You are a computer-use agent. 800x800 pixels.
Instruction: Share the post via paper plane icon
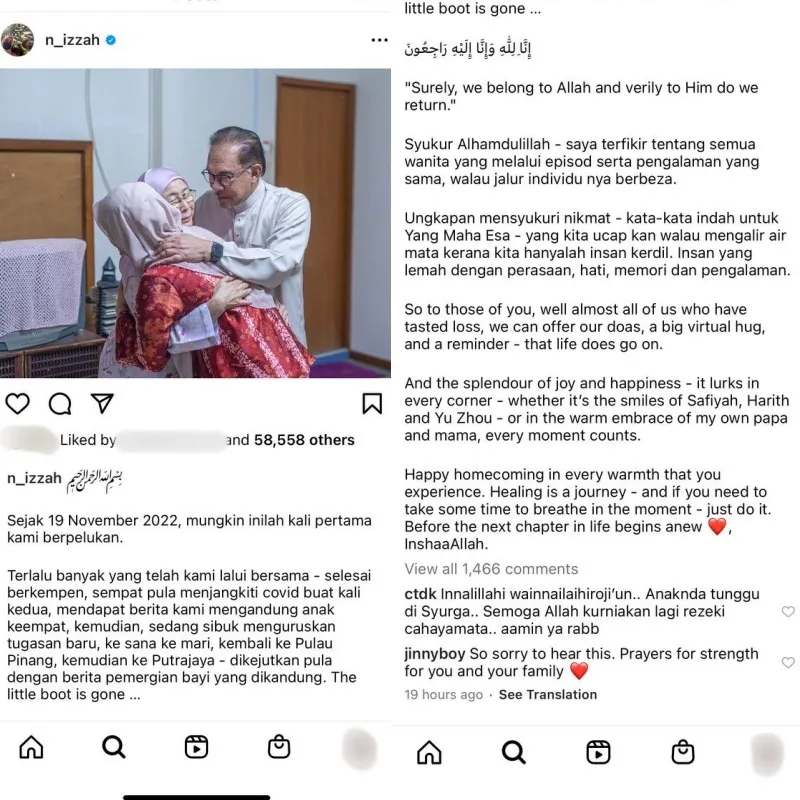[102, 403]
